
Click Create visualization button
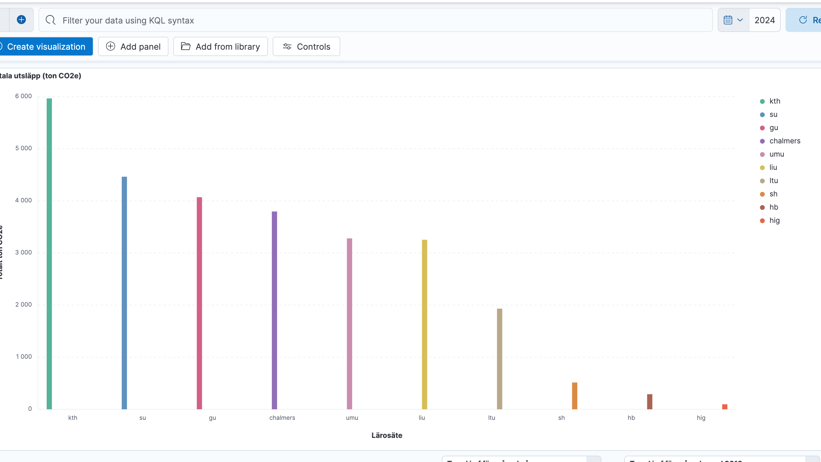pyautogui.click(x=45, y=47)
